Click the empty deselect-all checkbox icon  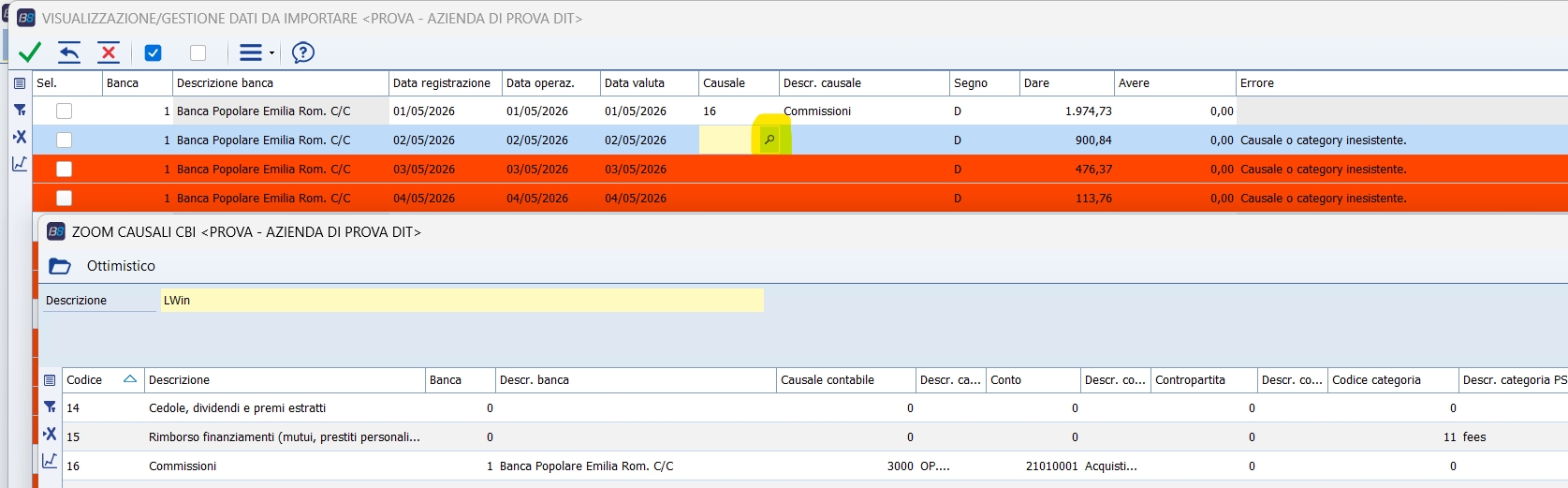(198, 52)
